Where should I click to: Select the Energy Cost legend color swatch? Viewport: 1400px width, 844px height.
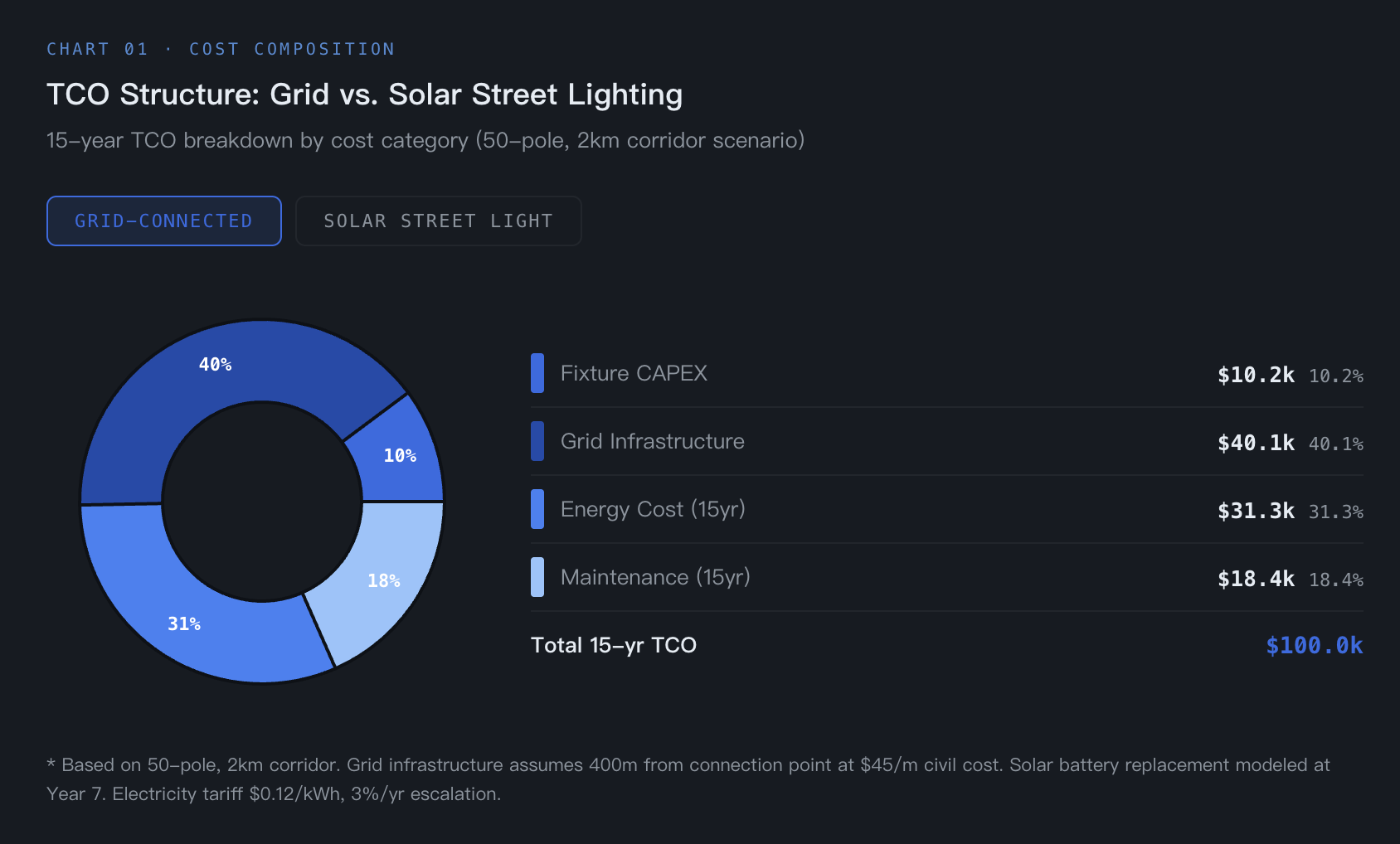(537, 509)
